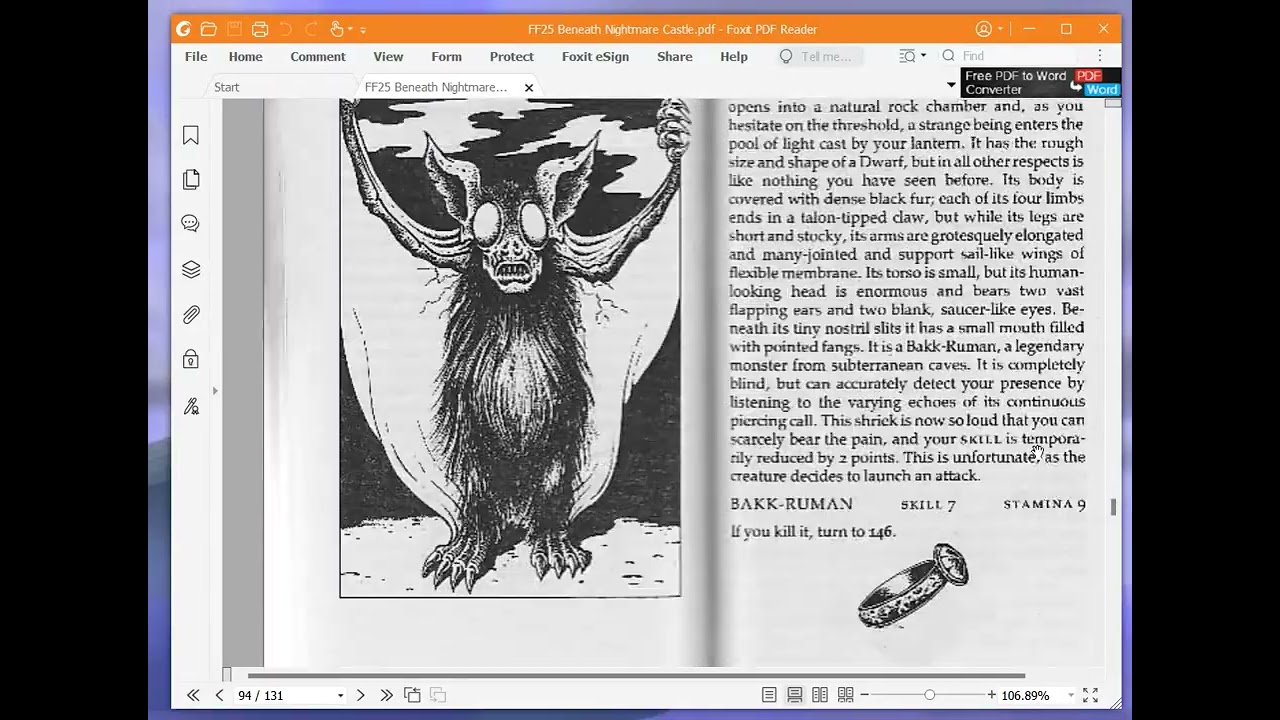Open the Comments panel icon
This screenshot has width=1280, height=720.
pyautogui.click(x=191, y=224)
